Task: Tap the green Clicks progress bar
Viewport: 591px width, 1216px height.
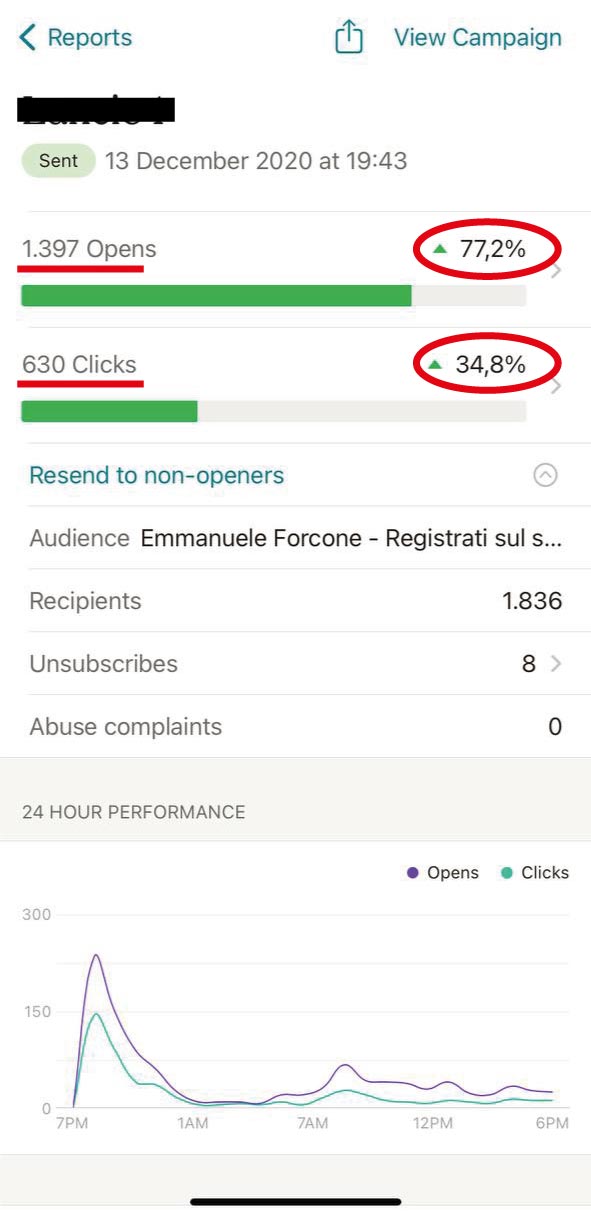Action: tap(109, 411)
